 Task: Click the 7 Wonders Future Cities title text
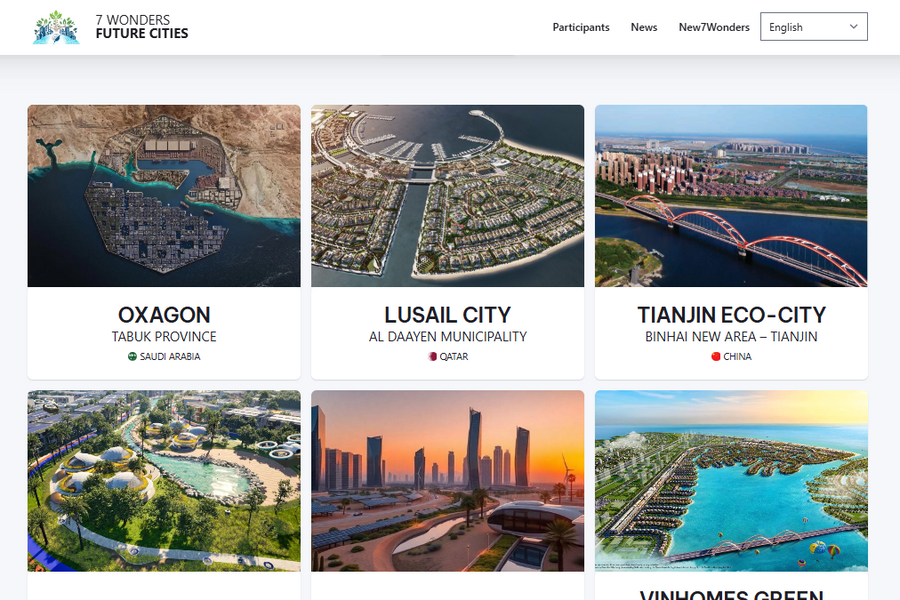(x=142, y=27)
